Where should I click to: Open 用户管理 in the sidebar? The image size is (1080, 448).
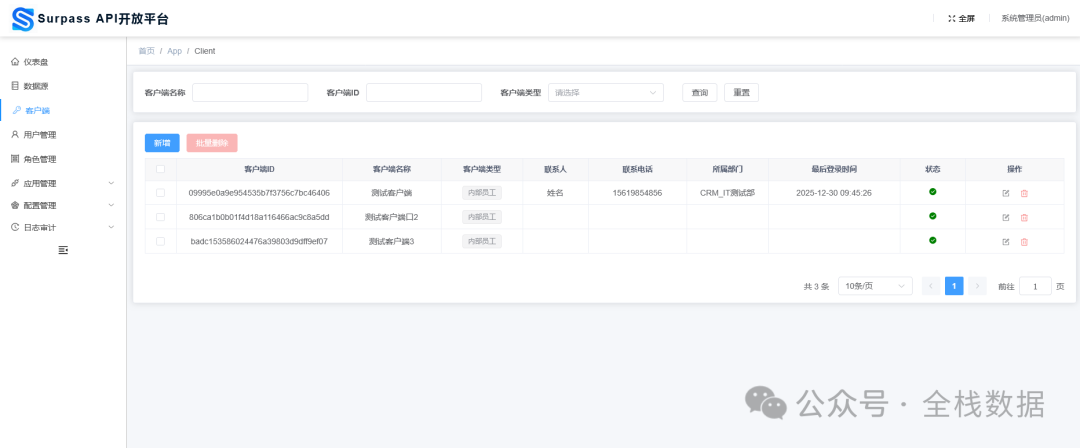point(40,135)
